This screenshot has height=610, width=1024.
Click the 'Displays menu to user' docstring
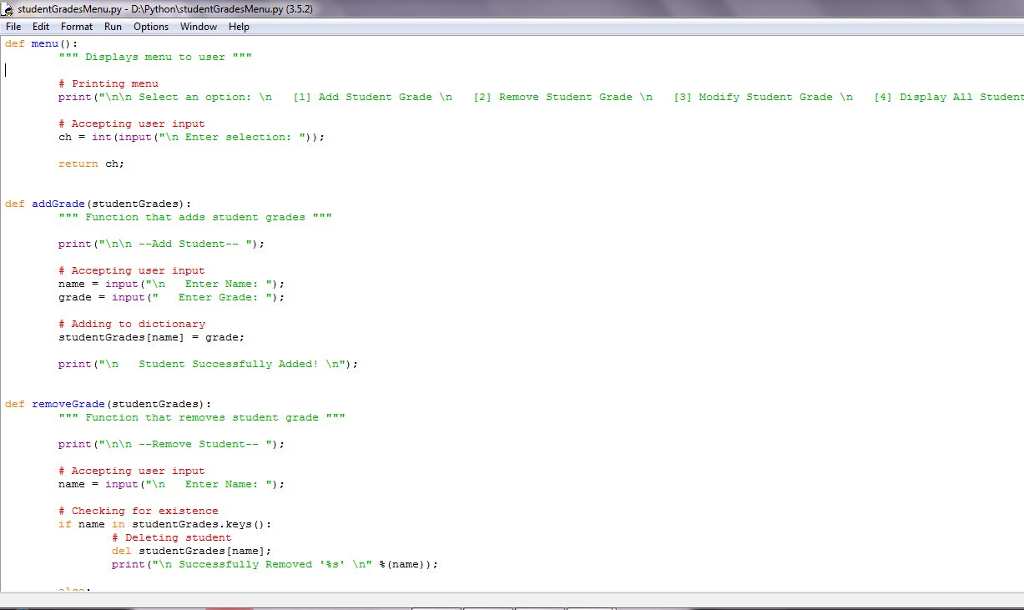point(155,57)
